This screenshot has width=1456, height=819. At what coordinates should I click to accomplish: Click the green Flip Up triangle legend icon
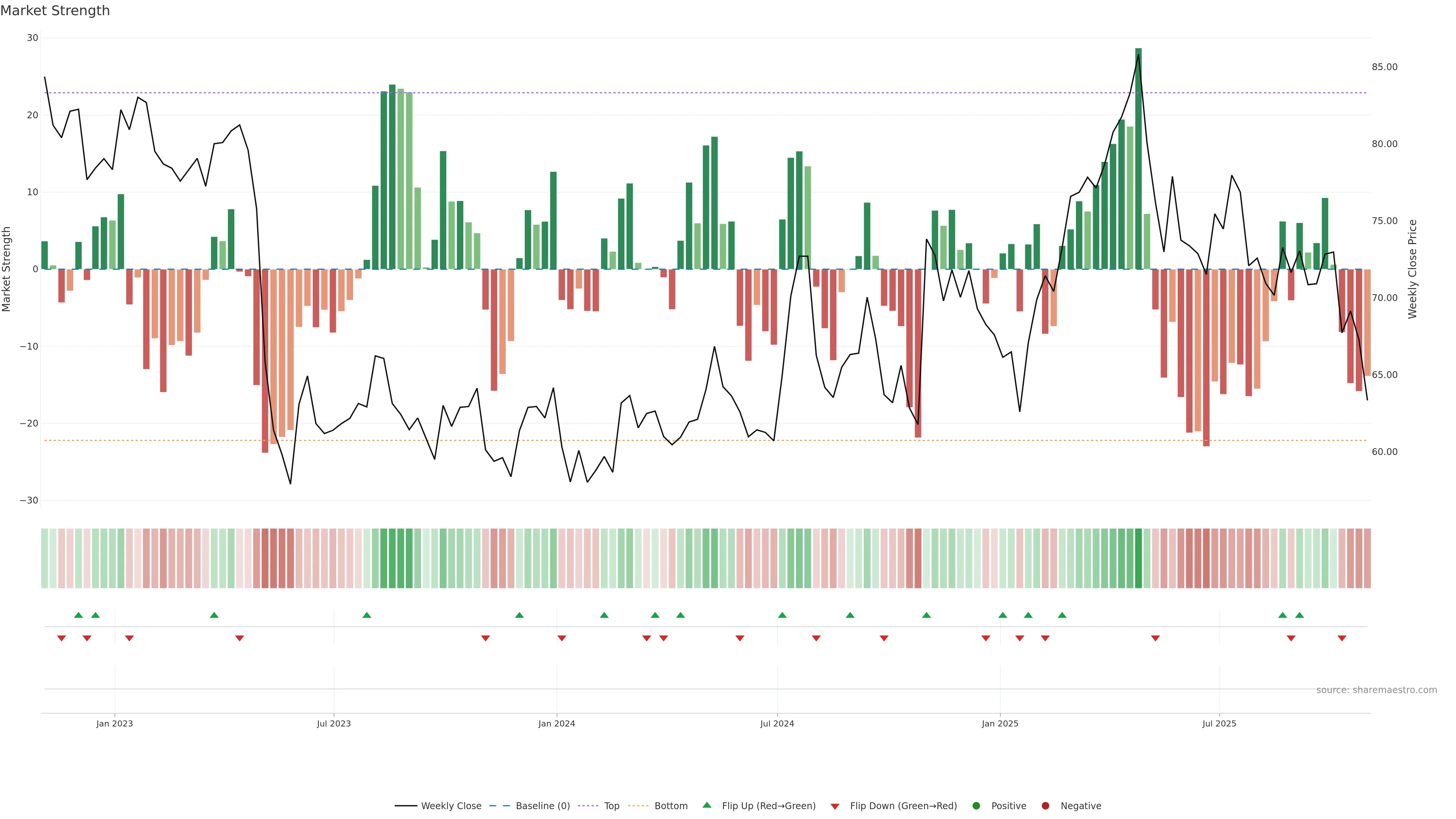pyautogui.click(x=706, y=805)
